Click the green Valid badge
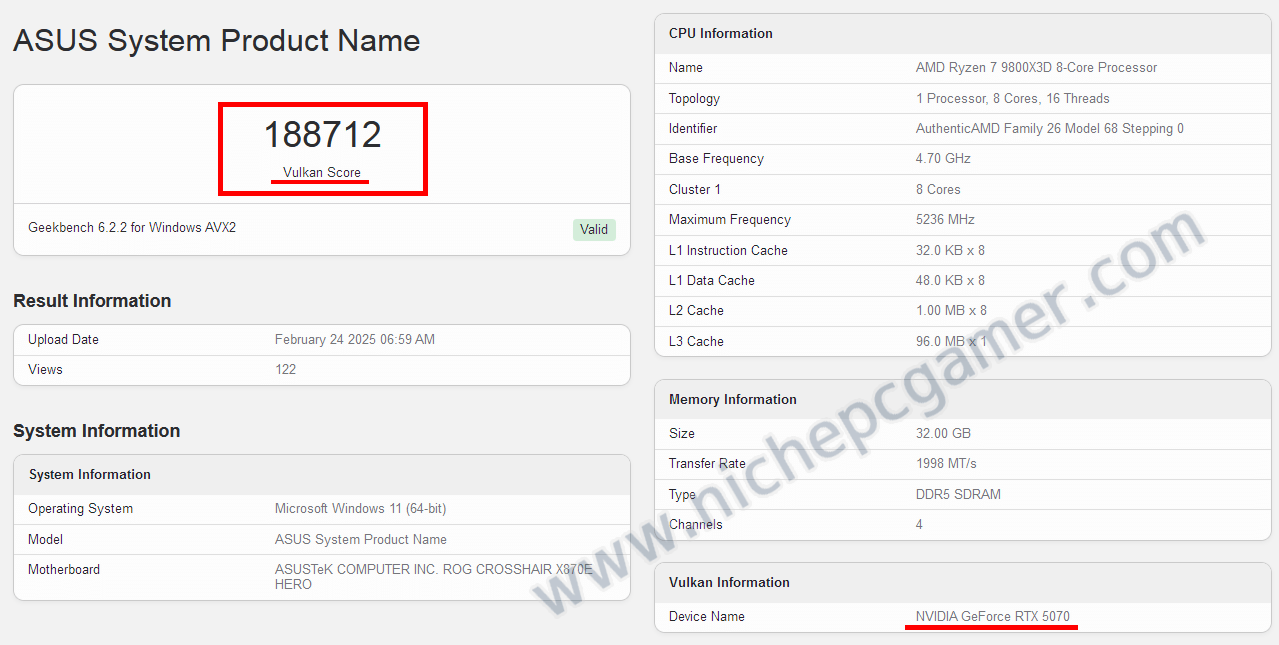The width and height of the screenshot is (1279, 645). click(x=594, y=229)
